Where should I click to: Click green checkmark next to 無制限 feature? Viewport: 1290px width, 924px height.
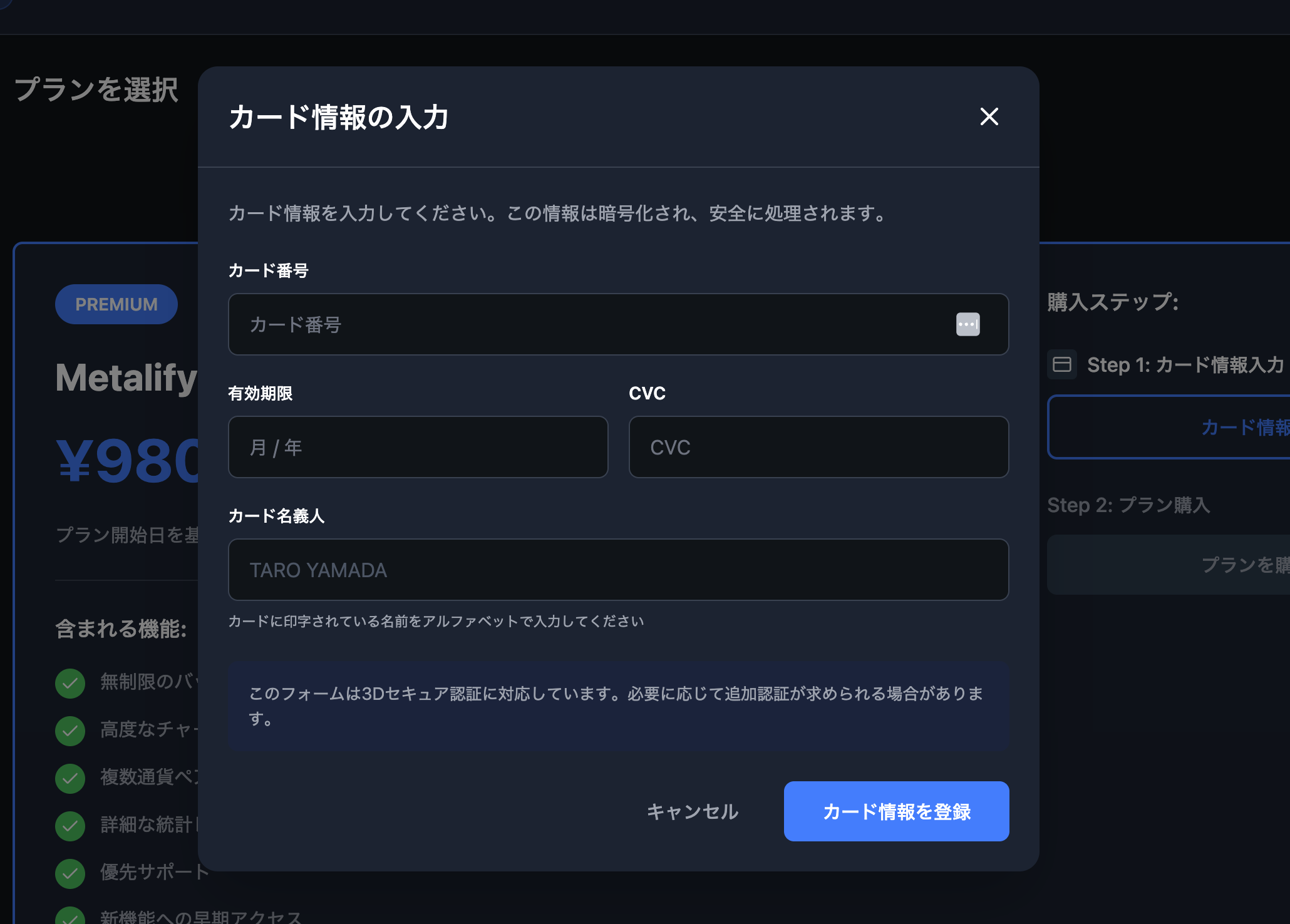[70, 683]
